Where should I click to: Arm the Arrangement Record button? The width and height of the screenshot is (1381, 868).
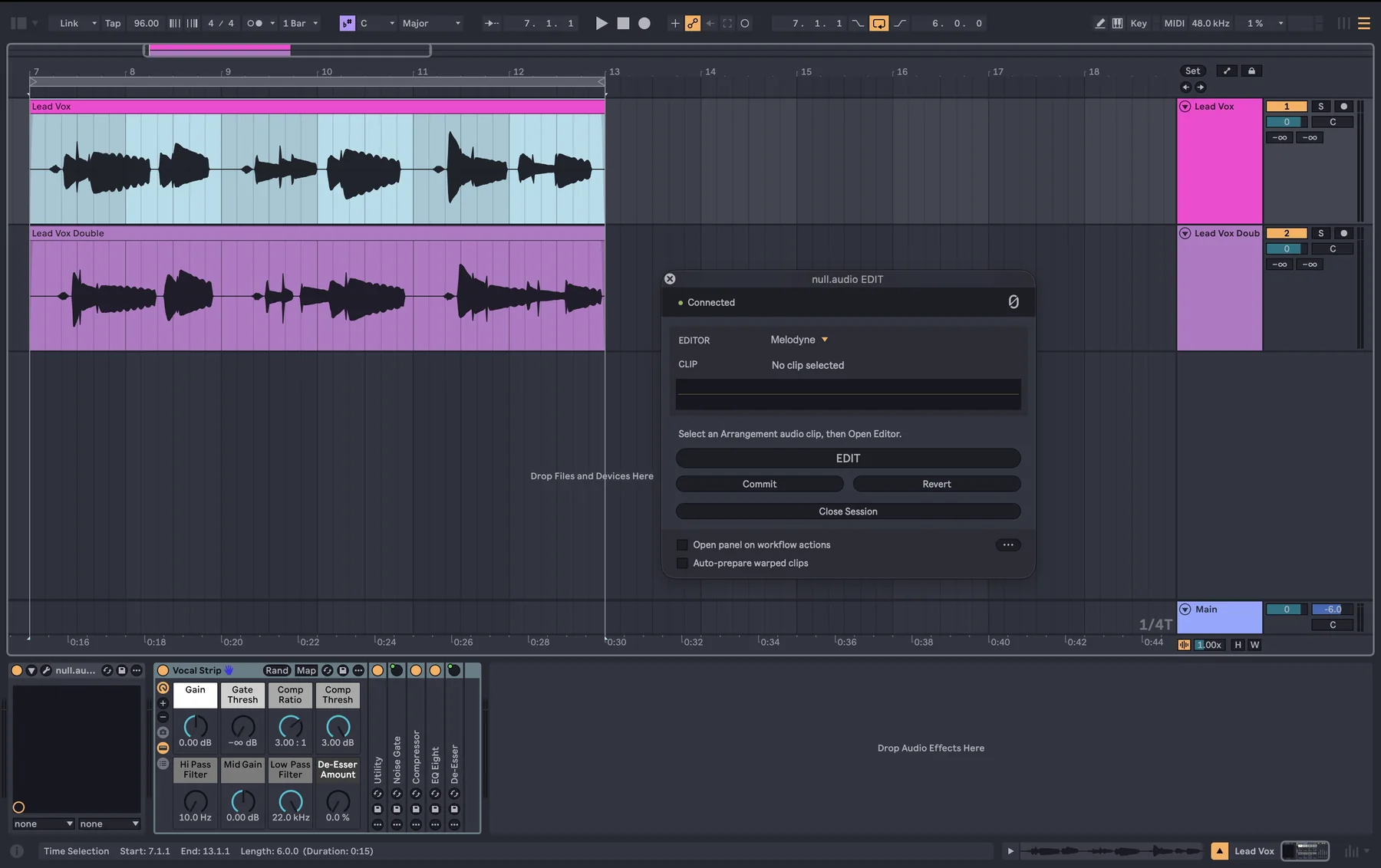point(644,23)
